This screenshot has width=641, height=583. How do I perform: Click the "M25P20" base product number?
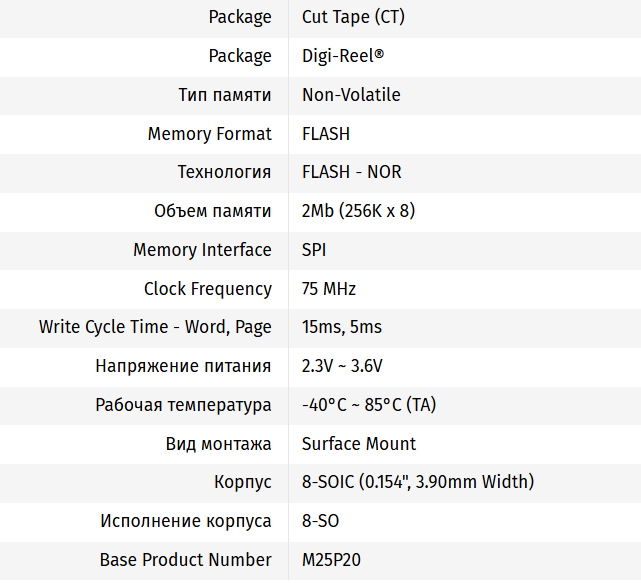331,560
